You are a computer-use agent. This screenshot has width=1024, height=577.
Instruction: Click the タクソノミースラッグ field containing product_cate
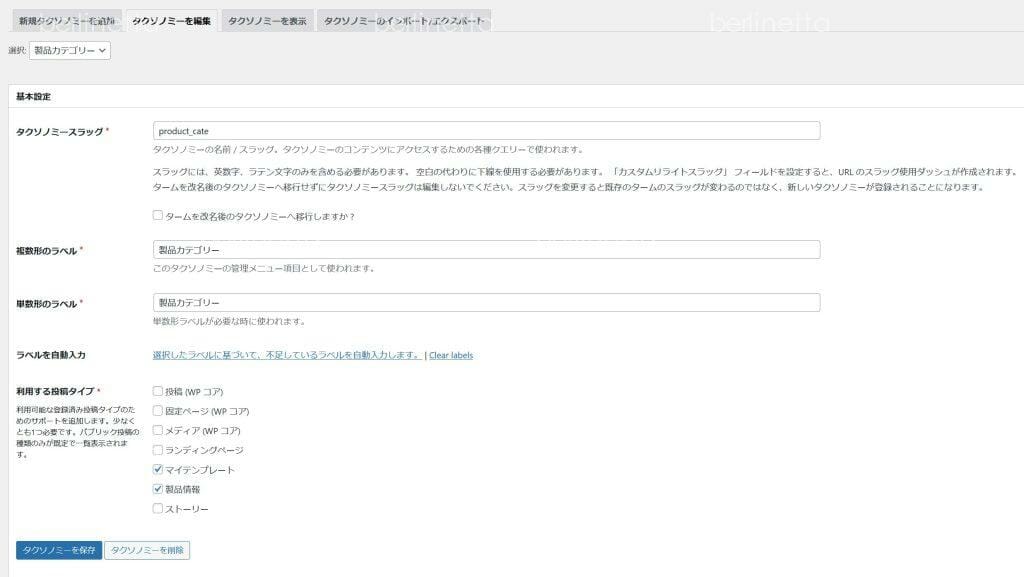[x=486, y=131]
